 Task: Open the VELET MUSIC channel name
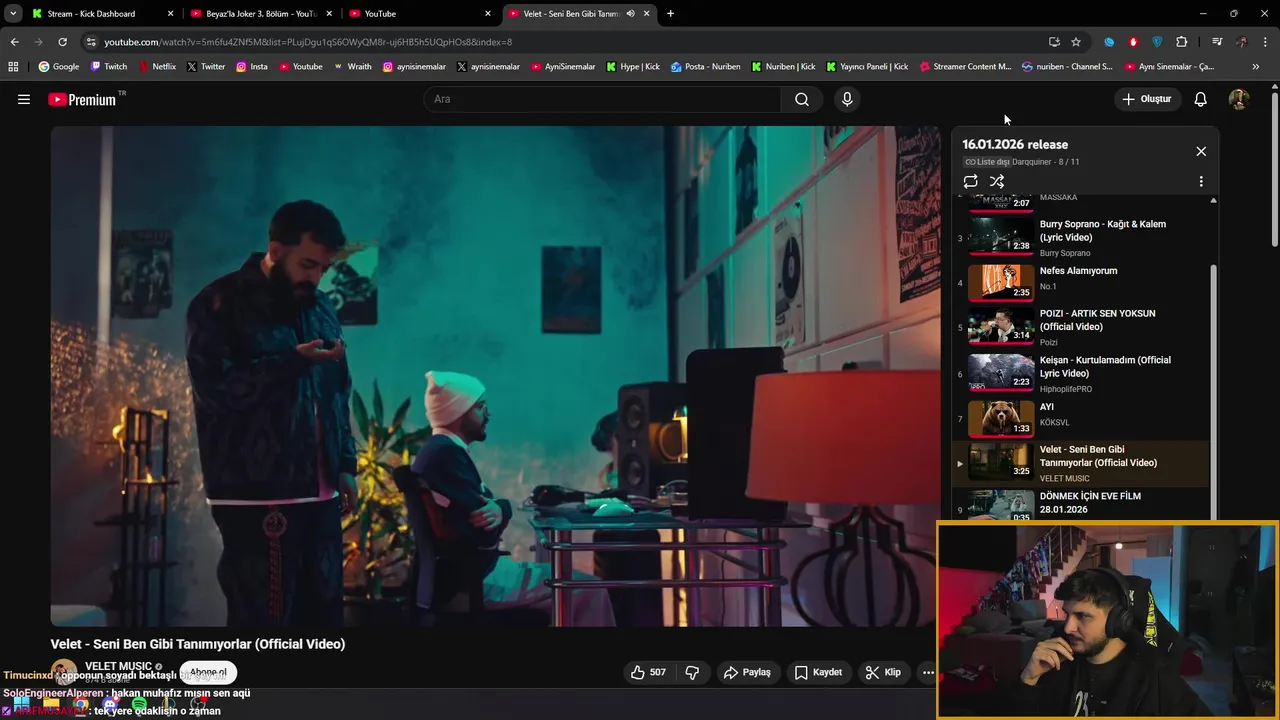point(118,666)
